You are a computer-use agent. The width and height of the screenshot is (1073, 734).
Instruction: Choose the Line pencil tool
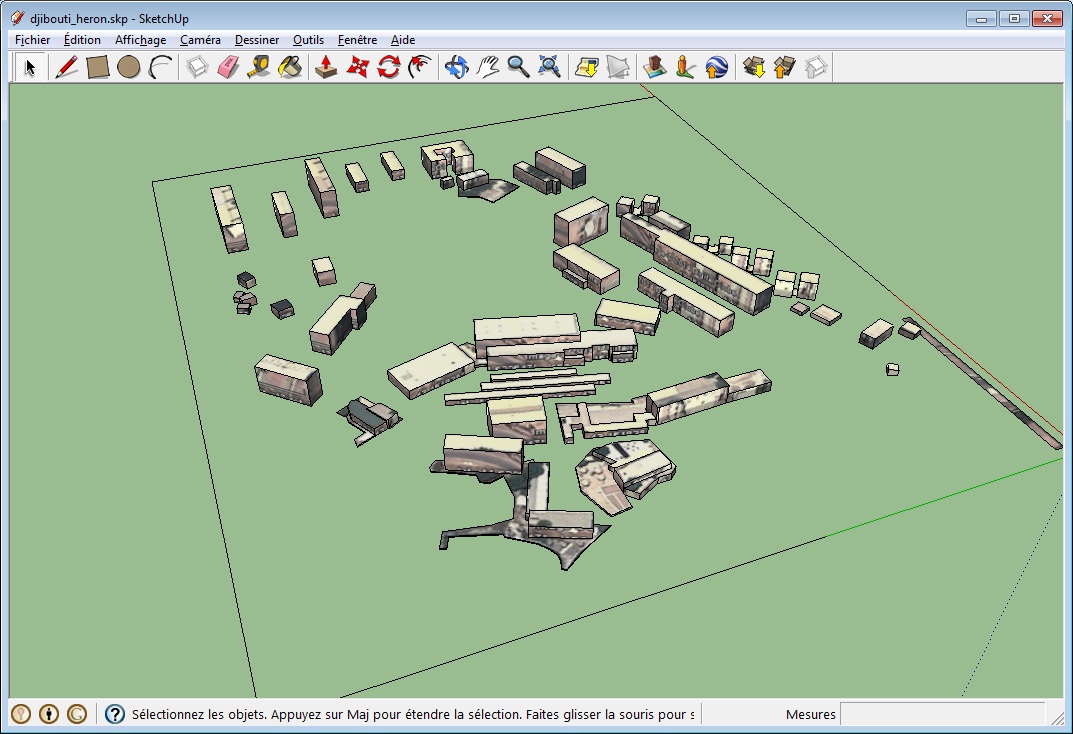click(66, 67)
